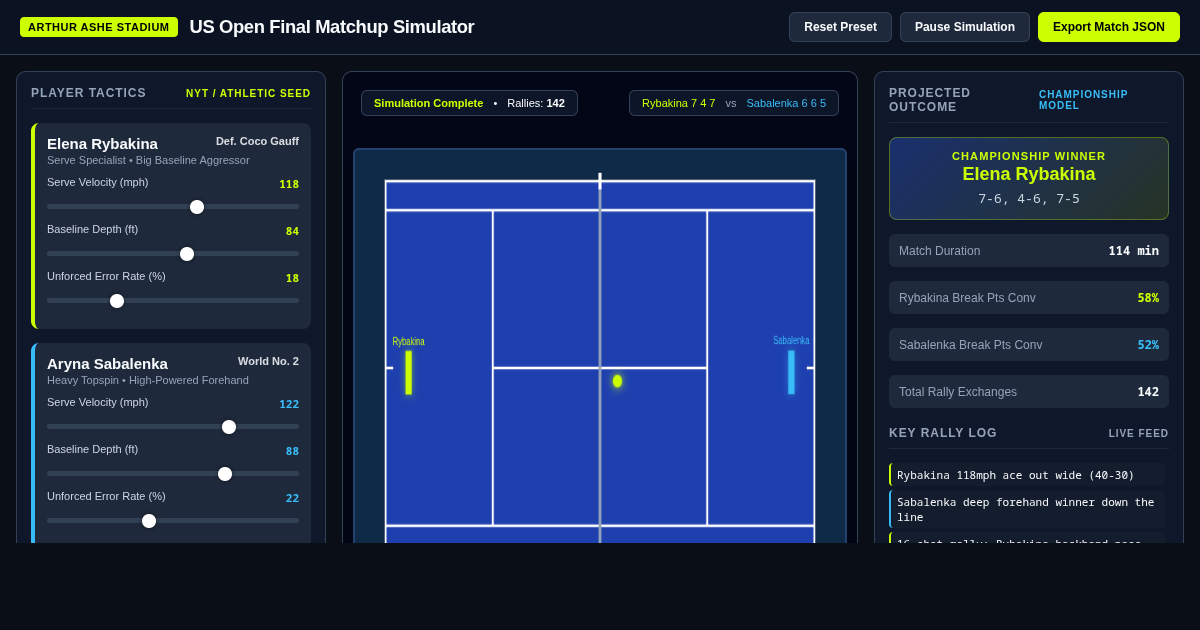Click the NYT / Athletic Seed label

[248, 93]
